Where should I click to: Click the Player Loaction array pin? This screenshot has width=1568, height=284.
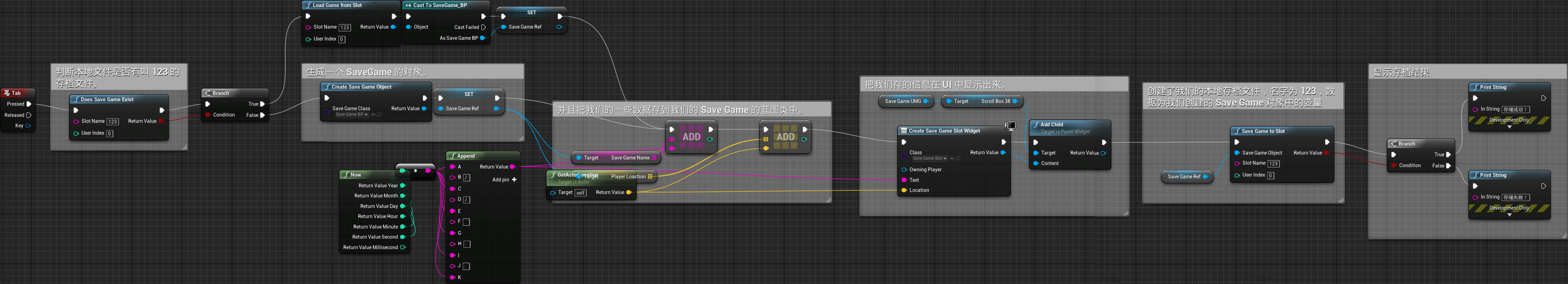650,177
